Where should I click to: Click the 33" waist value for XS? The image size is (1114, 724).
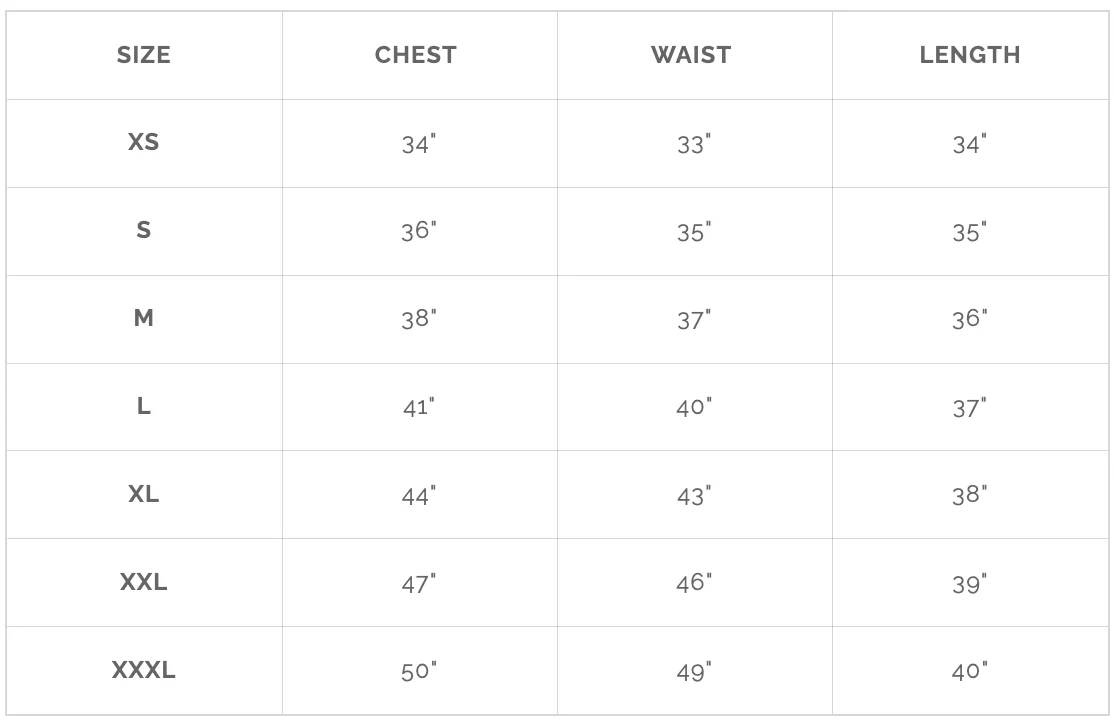click(693, 144)
